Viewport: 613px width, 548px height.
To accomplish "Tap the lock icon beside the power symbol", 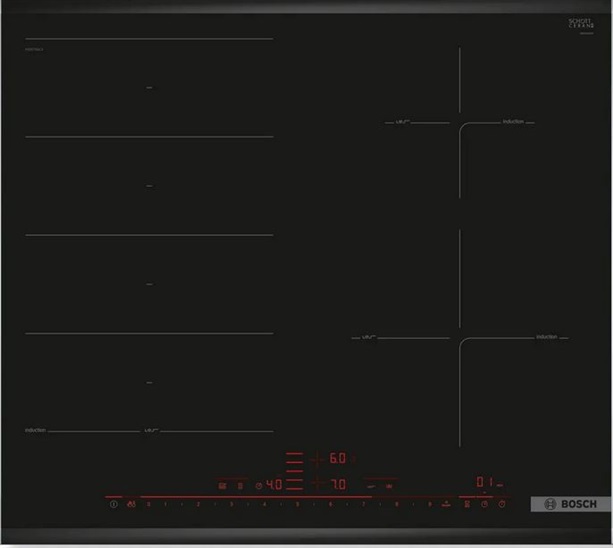I will [x=130, y=505].
